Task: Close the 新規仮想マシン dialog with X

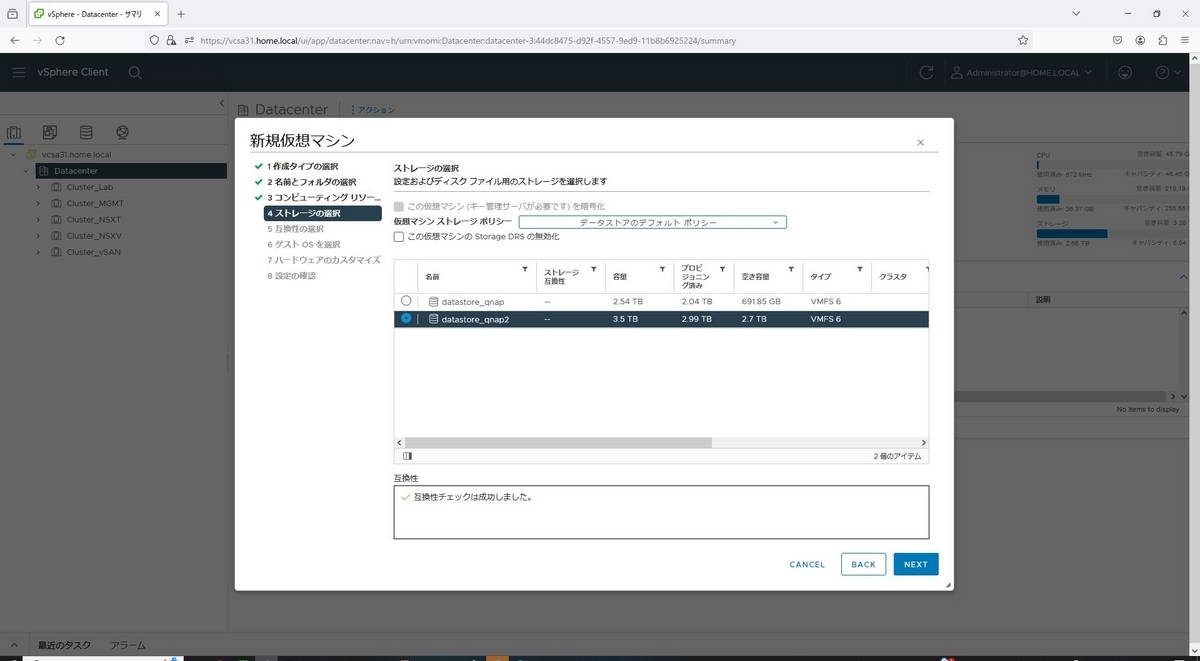Action: pyautogui.click(x=920, y=143)
